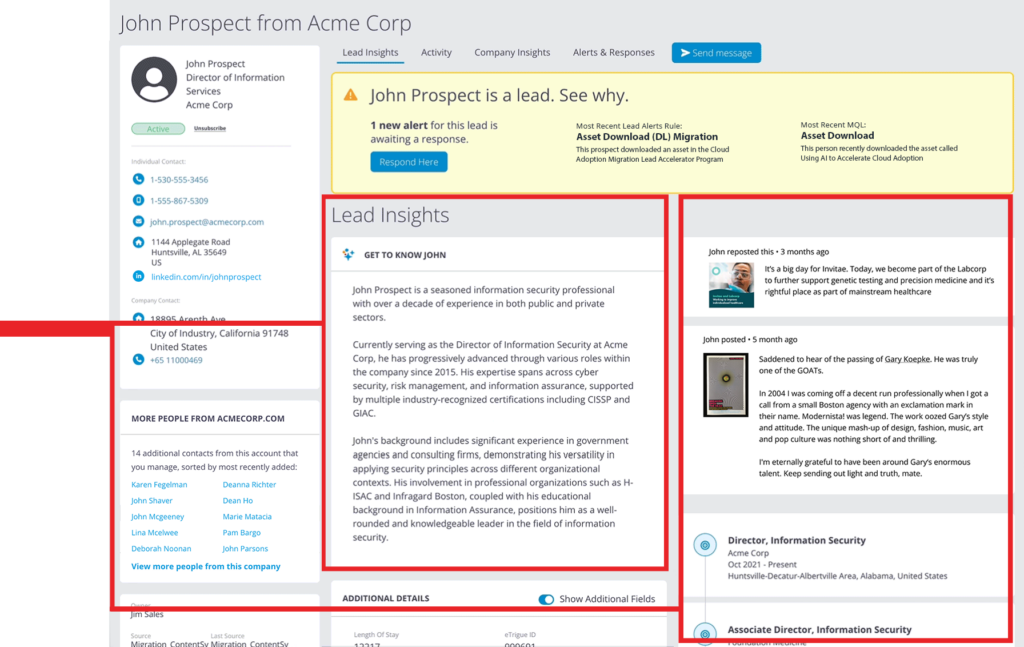Click the "1144 Applegate Road" address text
The height and width of the screenshot is (647, 1024).
coord(191,242)
